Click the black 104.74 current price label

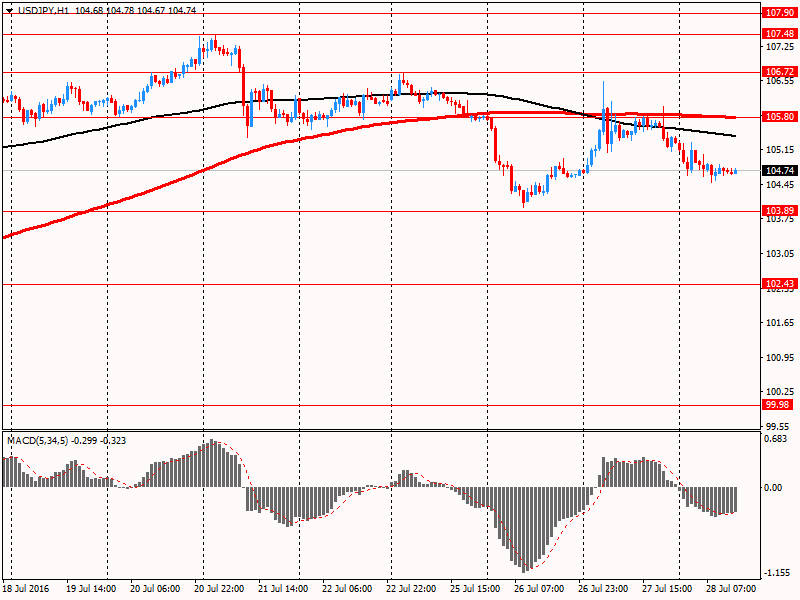pyautogui.click(x=779, y=170)
